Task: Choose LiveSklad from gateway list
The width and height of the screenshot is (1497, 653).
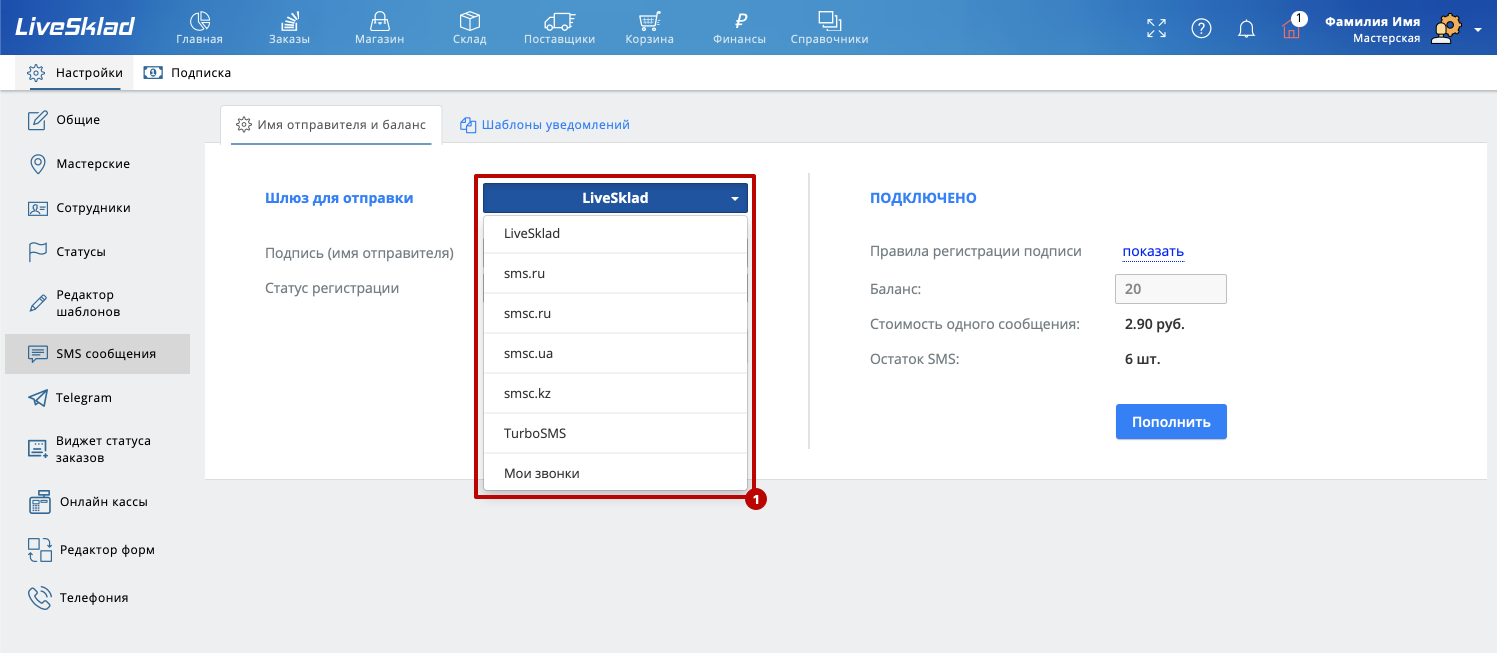Action: (615, 233)
